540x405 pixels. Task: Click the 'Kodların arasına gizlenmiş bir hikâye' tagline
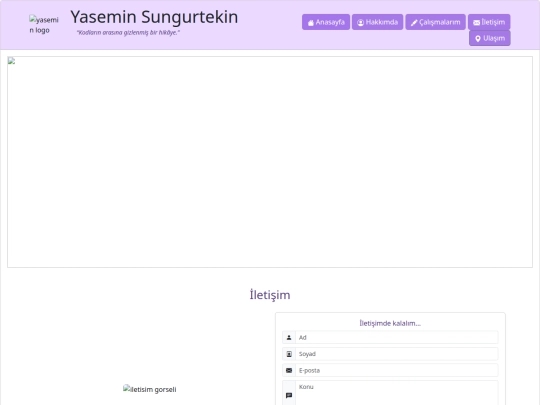click(x=128, y=32)
